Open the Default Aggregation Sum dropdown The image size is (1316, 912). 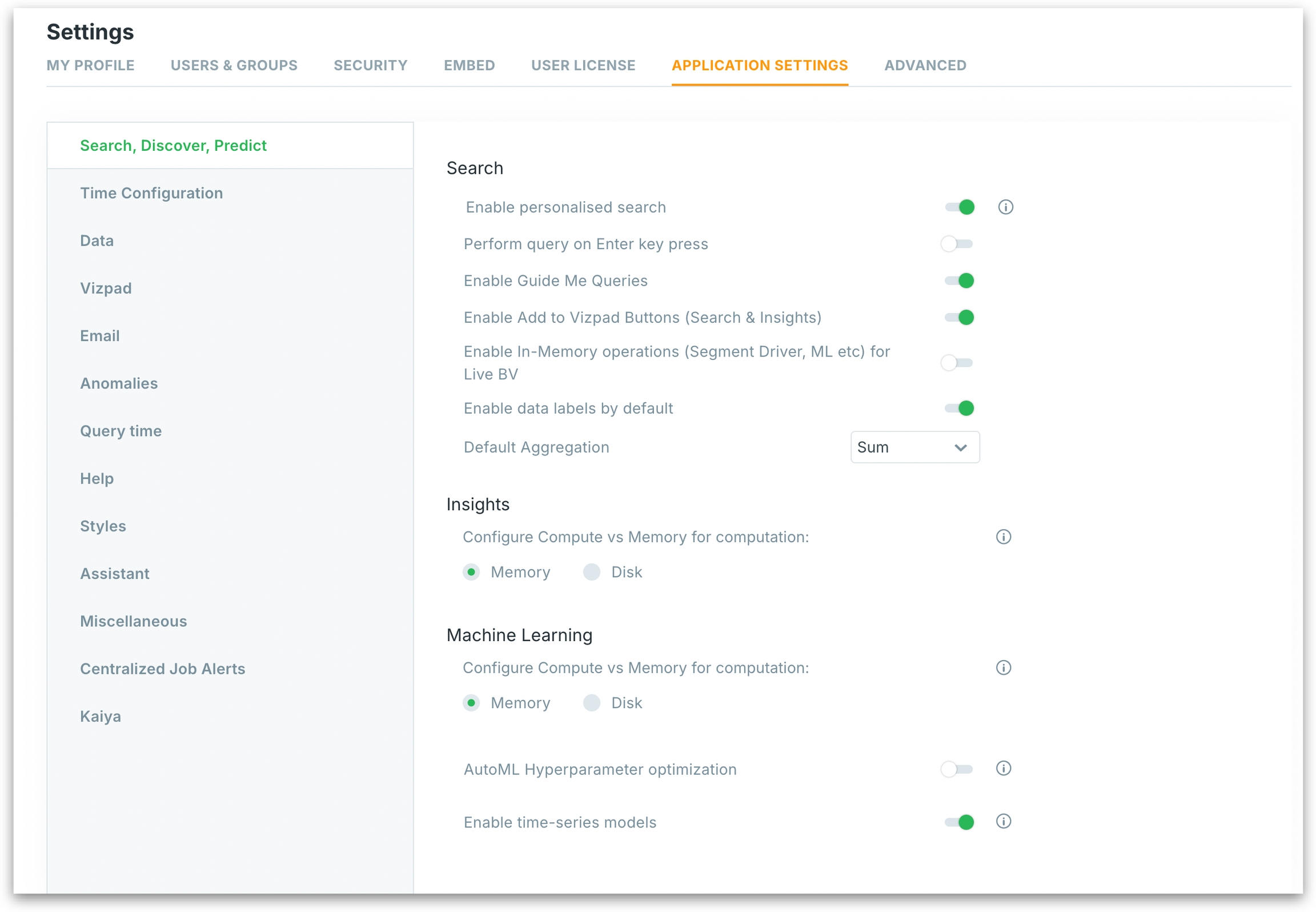click(914, 447)
